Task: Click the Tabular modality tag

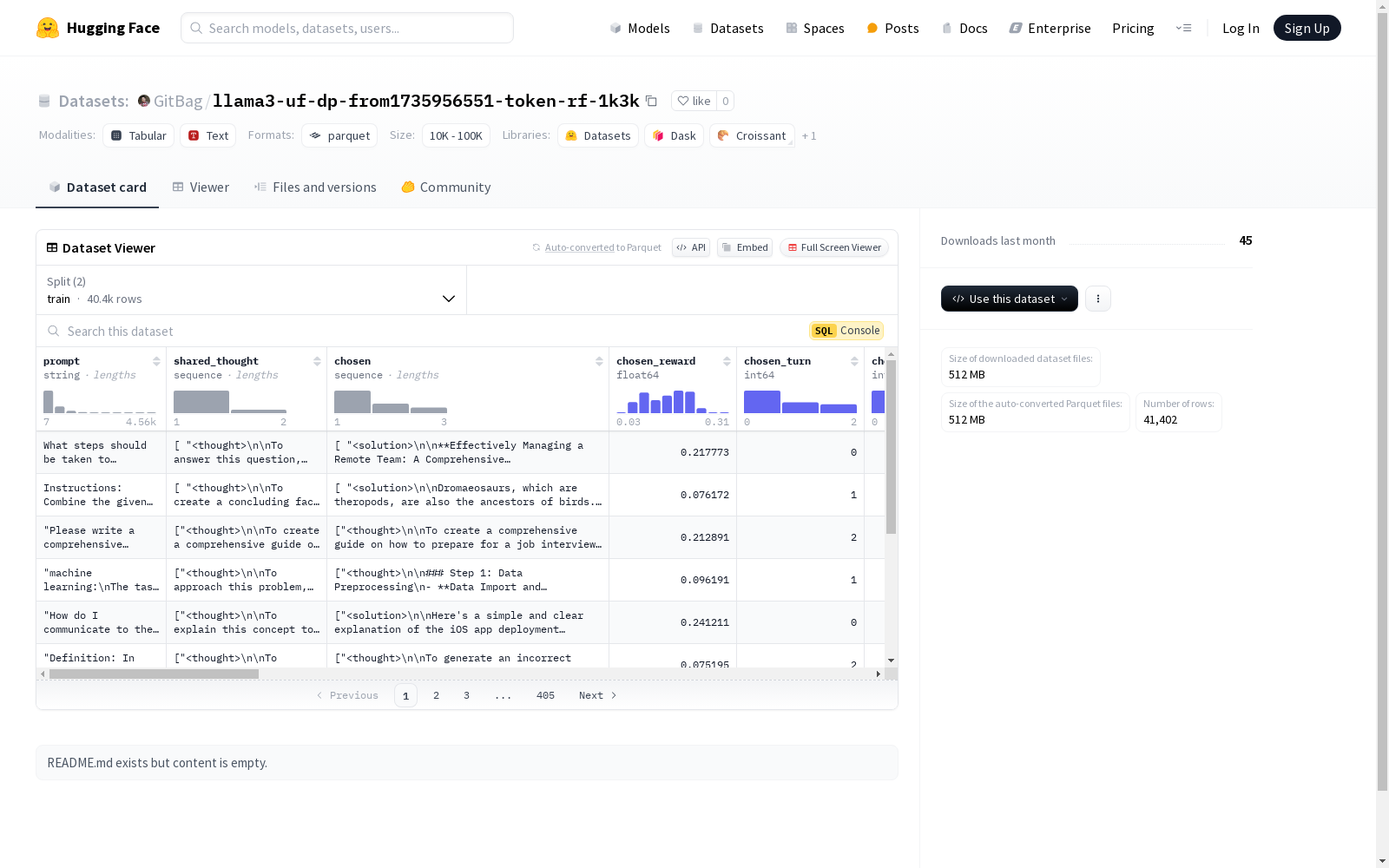Action: pos(139,135)
